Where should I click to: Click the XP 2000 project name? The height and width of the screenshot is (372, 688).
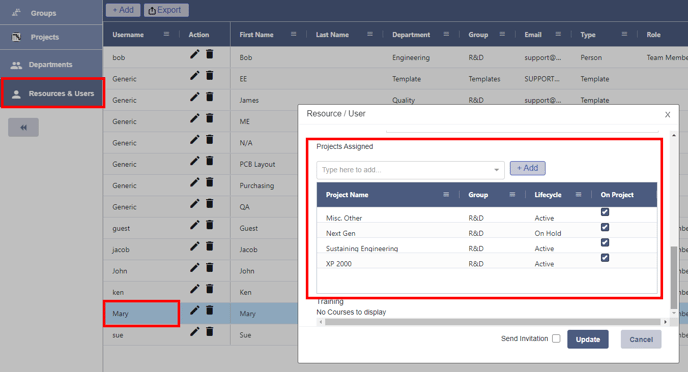click(339, 264)
